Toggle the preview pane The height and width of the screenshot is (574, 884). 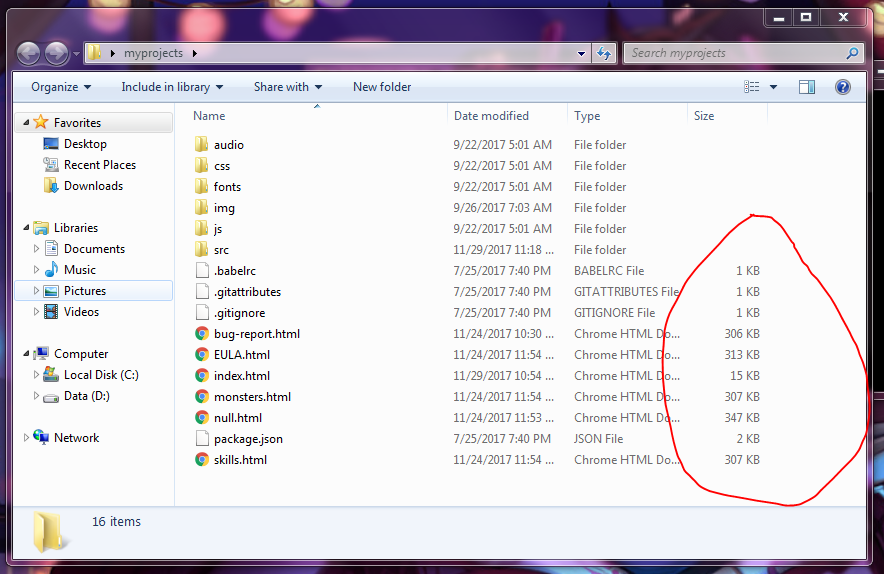[x=807, y=87]
